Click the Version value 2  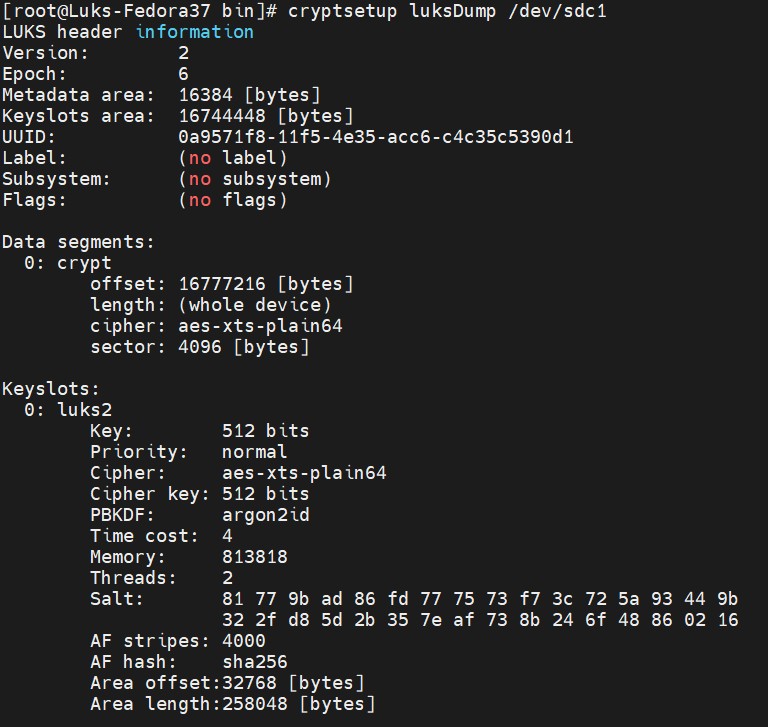[x=184, y=53]
